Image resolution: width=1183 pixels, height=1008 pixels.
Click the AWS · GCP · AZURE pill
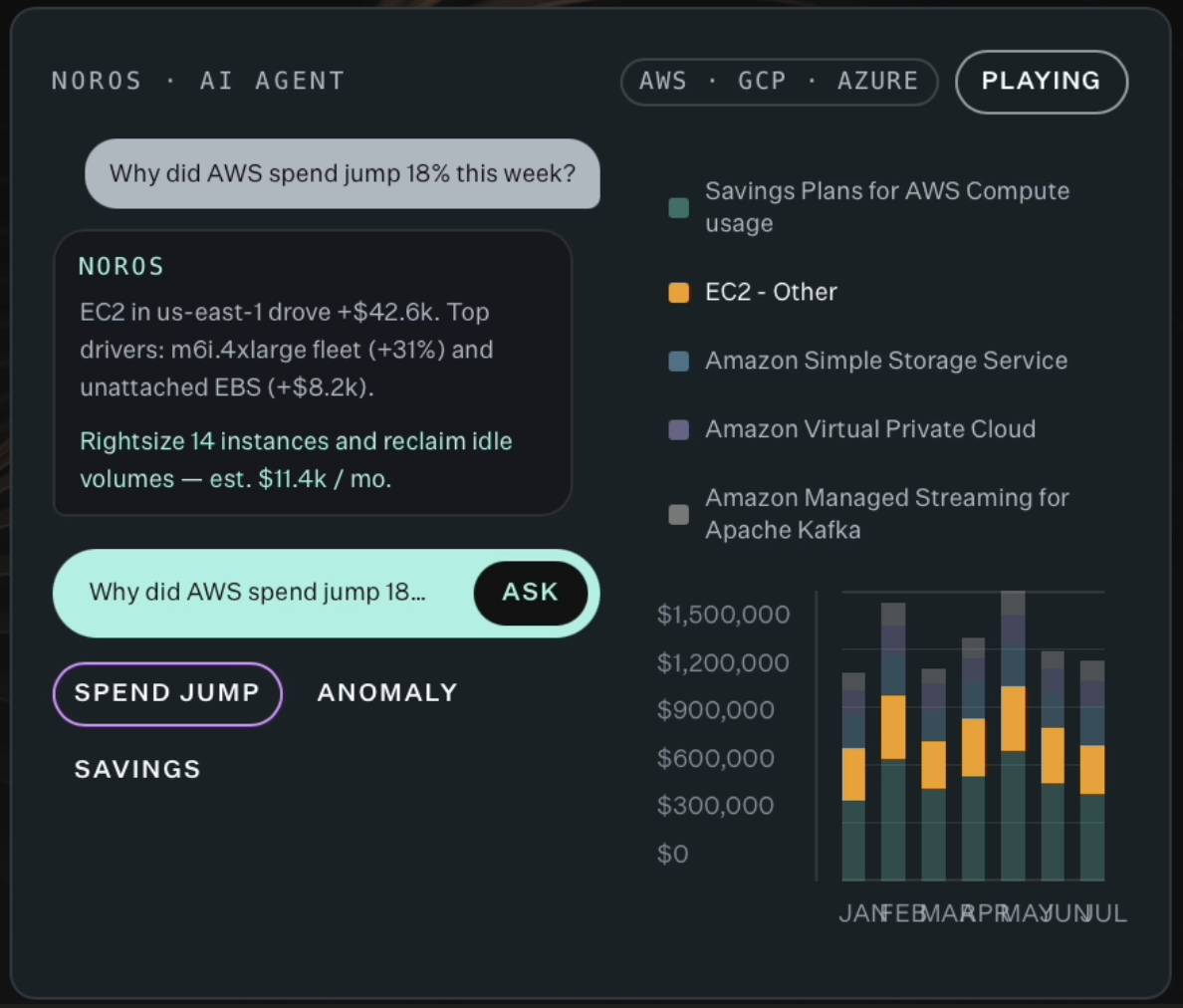tap(779, 82)
